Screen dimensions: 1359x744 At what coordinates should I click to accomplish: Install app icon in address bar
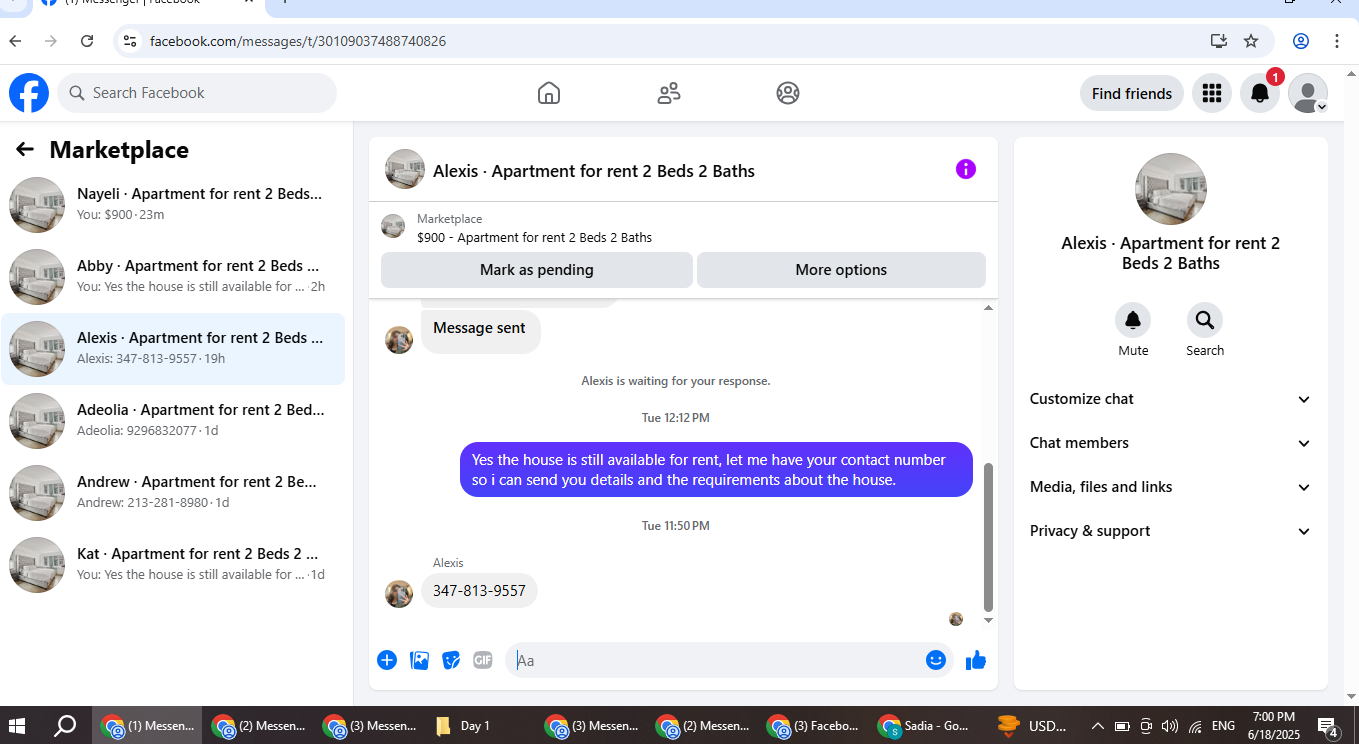pos(1219,41)
